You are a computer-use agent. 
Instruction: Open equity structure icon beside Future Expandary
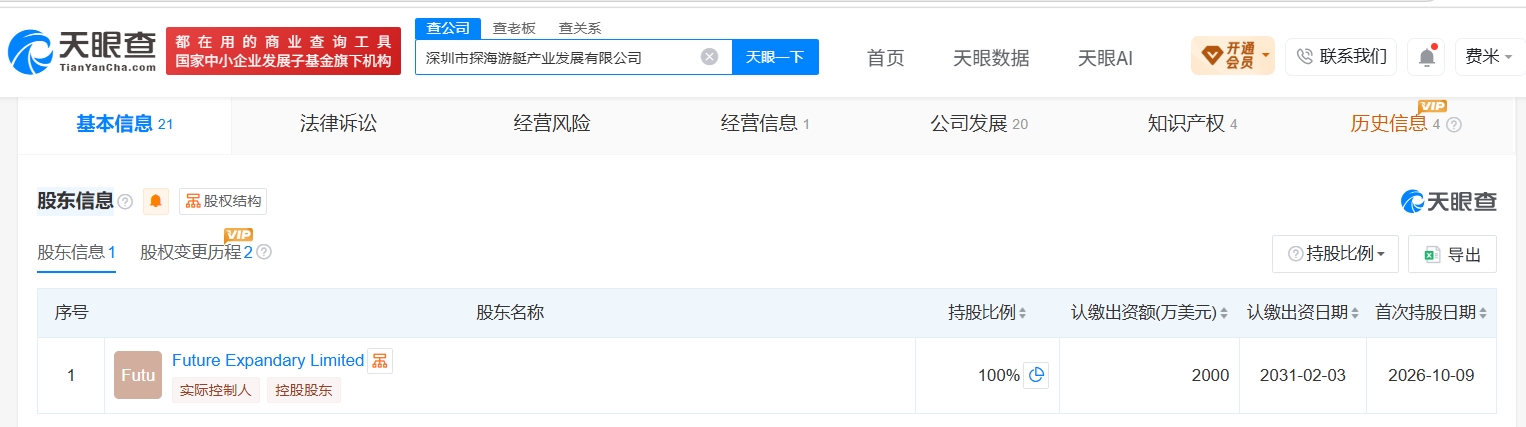380,361
